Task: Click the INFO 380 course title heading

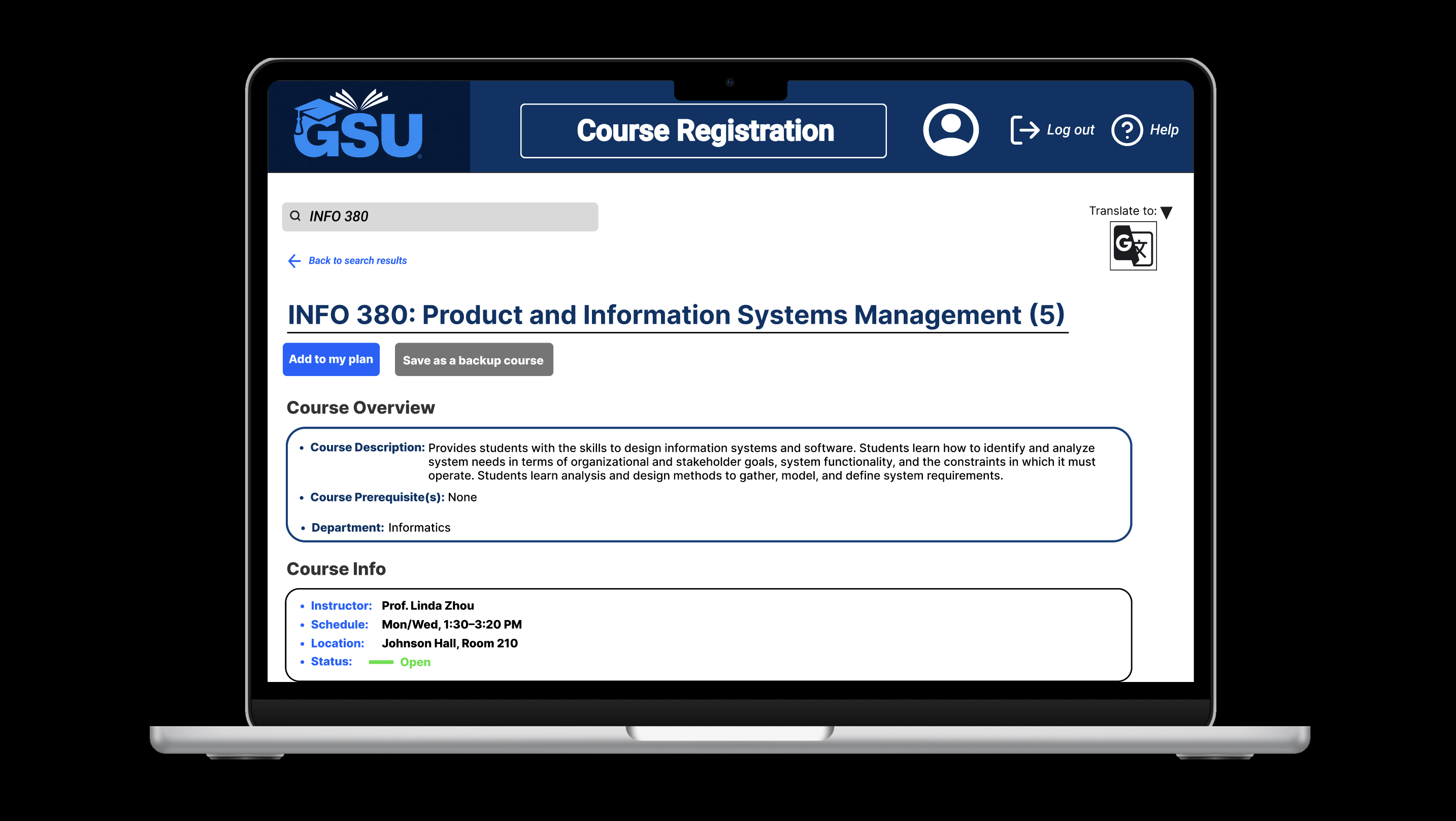Action: 676,315
